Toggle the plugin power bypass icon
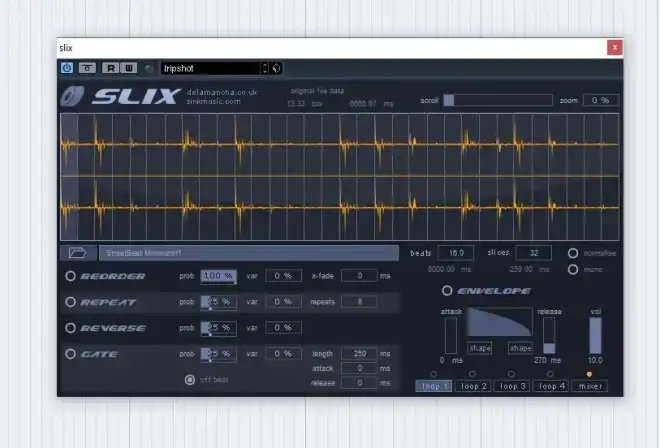The width and height of the screenshot is (660, 448). [x=67, y=68]
